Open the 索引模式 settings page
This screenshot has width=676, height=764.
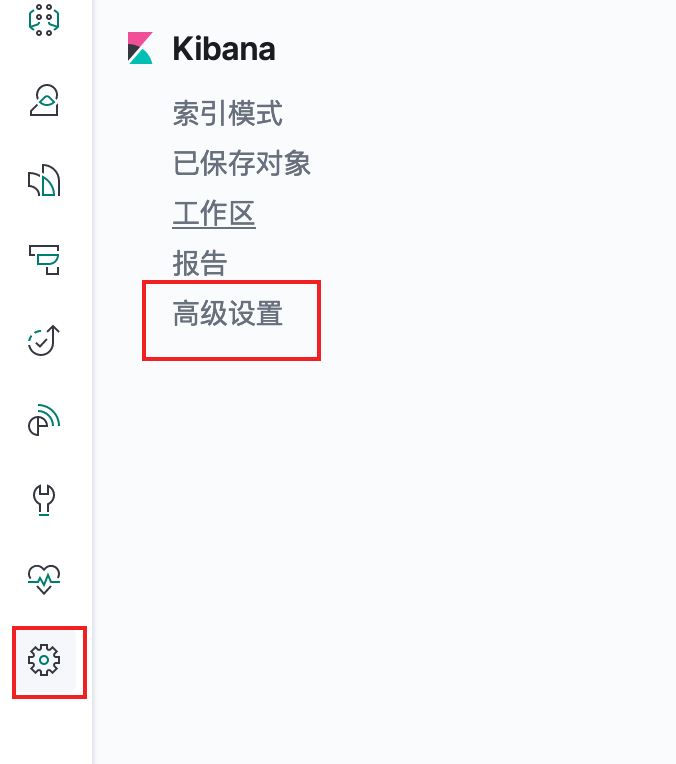tap(228, 113)
